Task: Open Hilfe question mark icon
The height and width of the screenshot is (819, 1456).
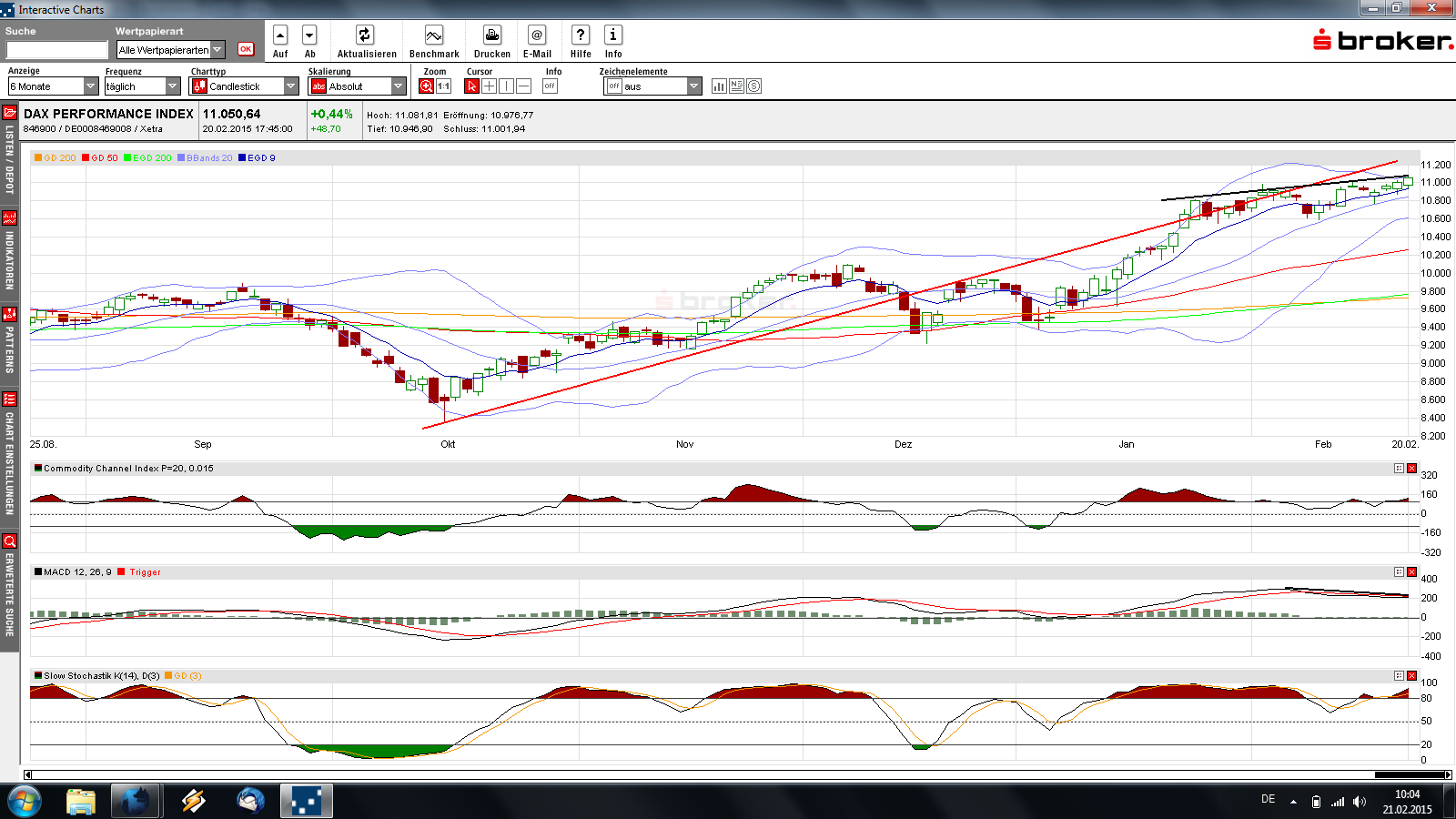Action: click(x=581, y=35)
